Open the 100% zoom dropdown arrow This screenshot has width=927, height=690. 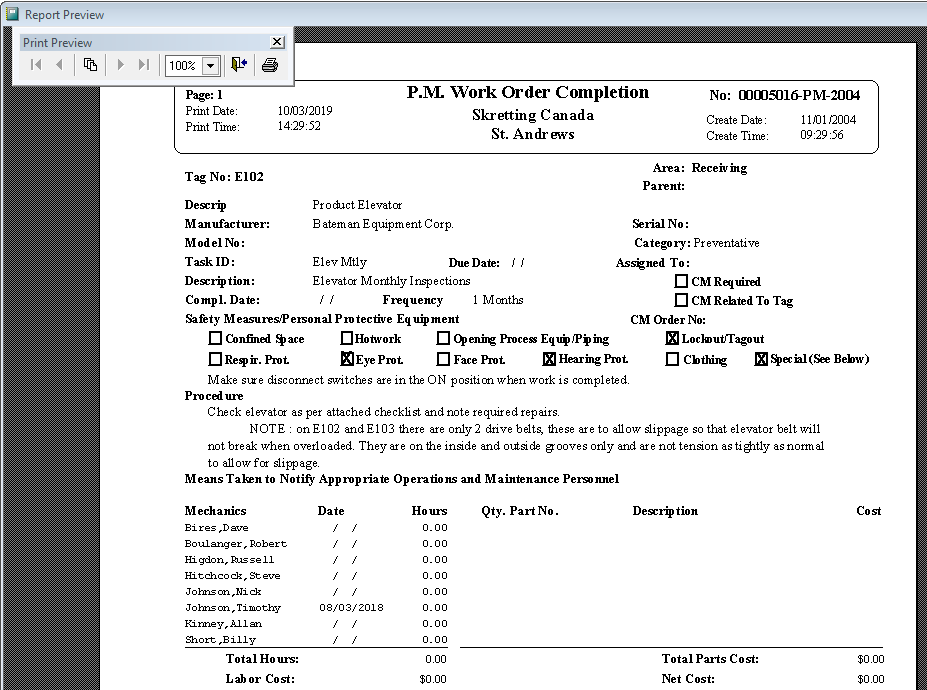click(x=210, y=65)
